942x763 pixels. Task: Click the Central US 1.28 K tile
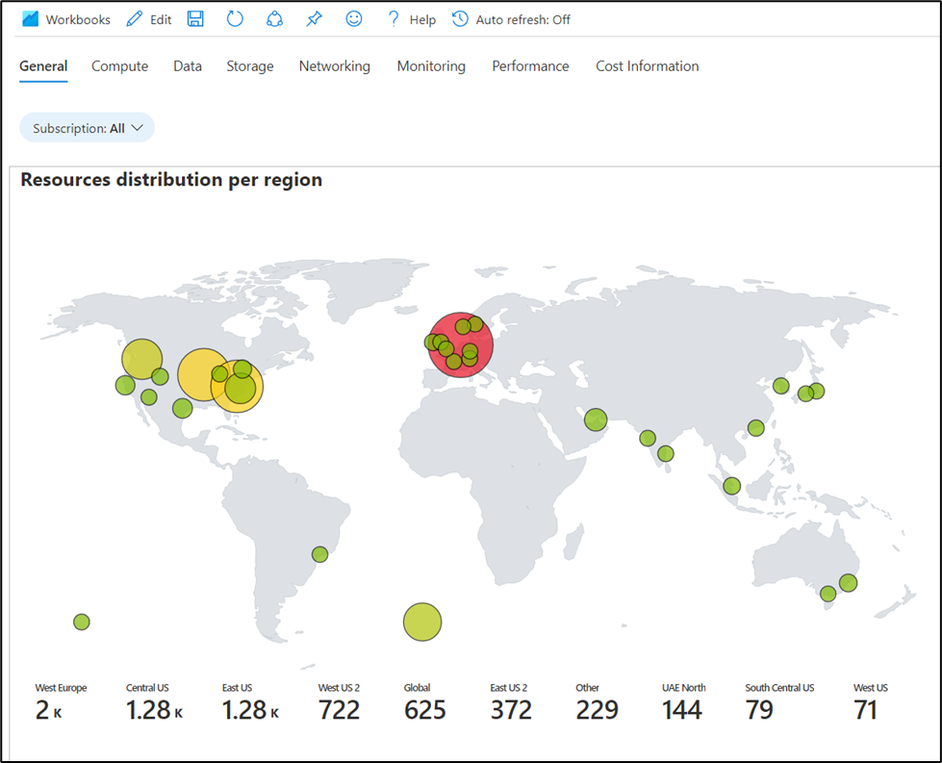tap(154, 703)
